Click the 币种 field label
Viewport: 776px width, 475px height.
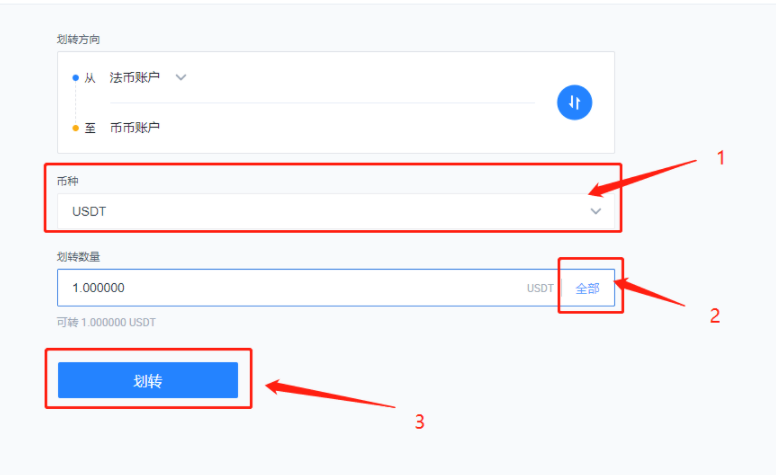(x=67, y=181)
